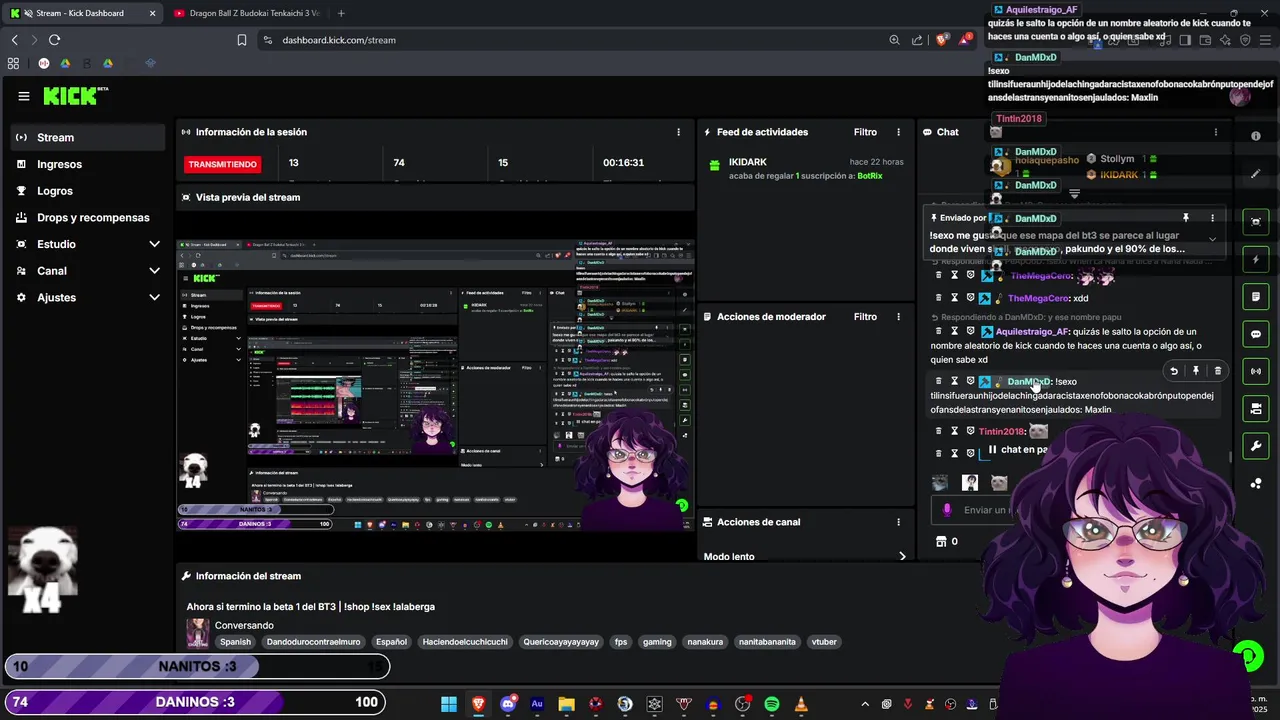Click the screen capture icon in right toolbar

tap(1256, 221)
